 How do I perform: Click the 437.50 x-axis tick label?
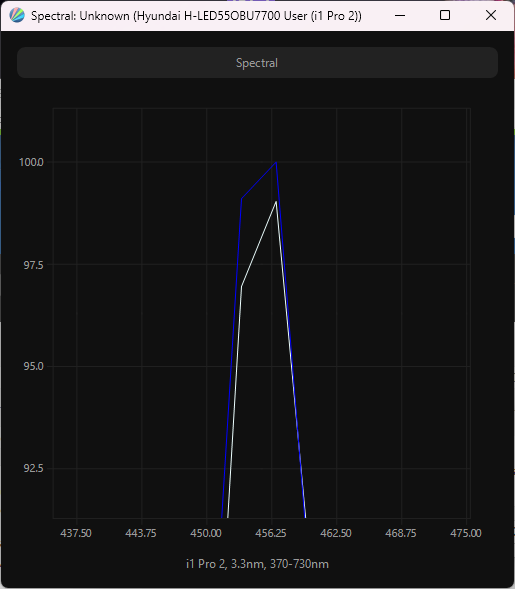(76, 533)
